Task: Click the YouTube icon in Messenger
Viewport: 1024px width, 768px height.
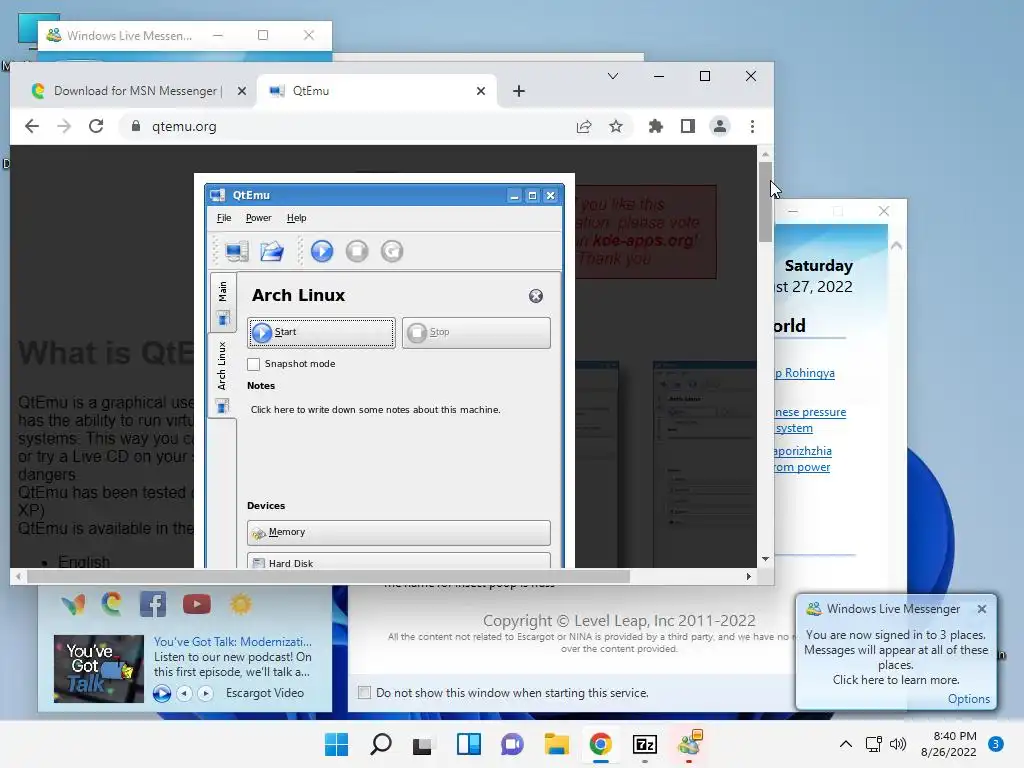Action: 197,605
